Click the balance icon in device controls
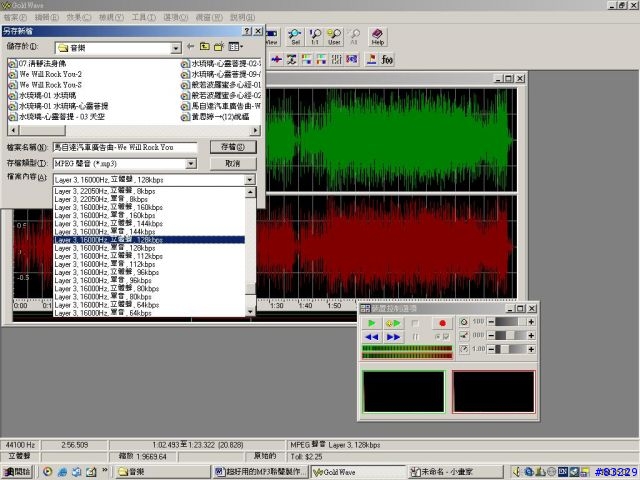The height and width of the screenshot is (480, 640). tap(464, 336)
